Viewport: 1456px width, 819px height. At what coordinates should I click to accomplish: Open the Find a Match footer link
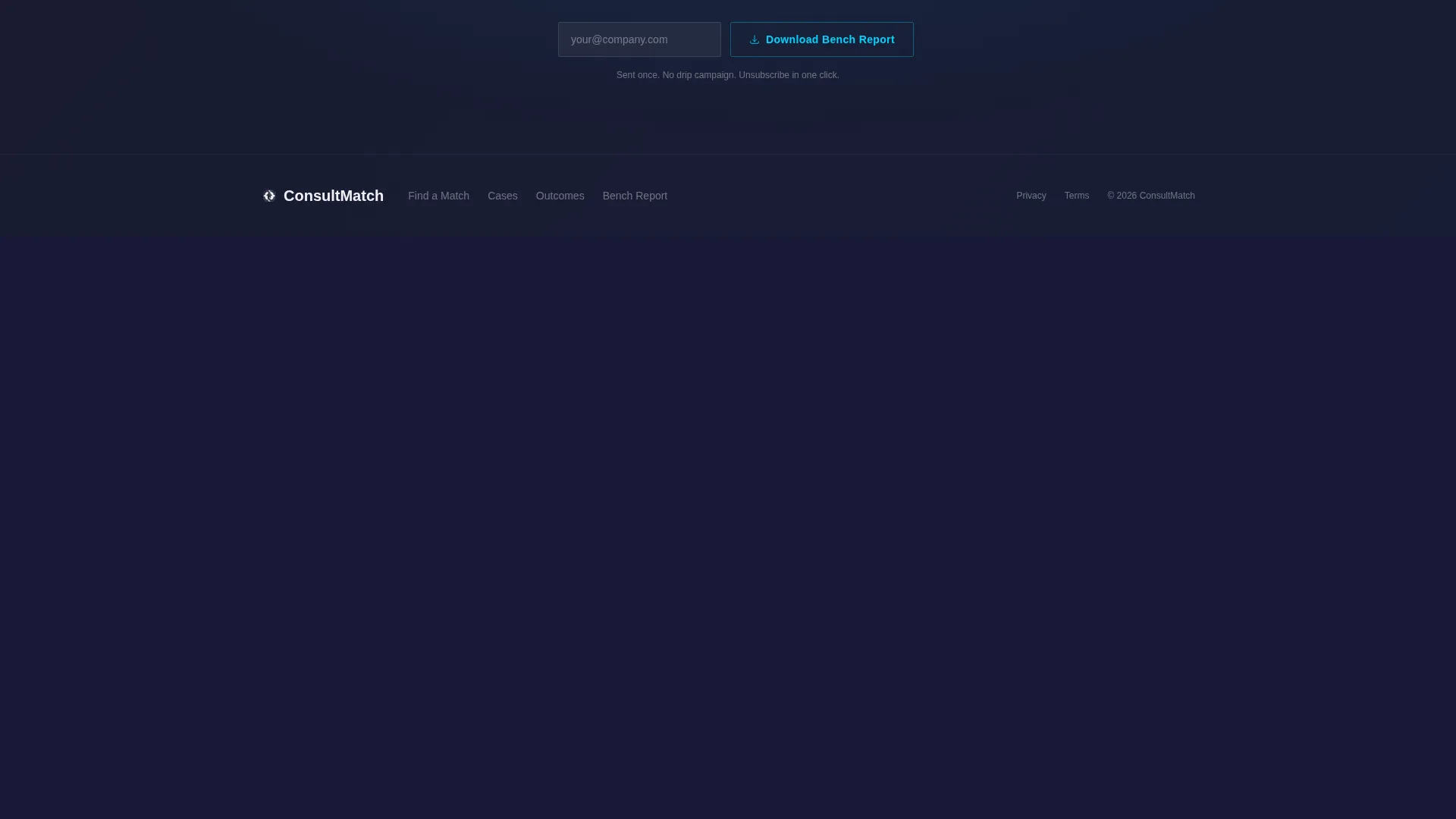pos(438,196)
